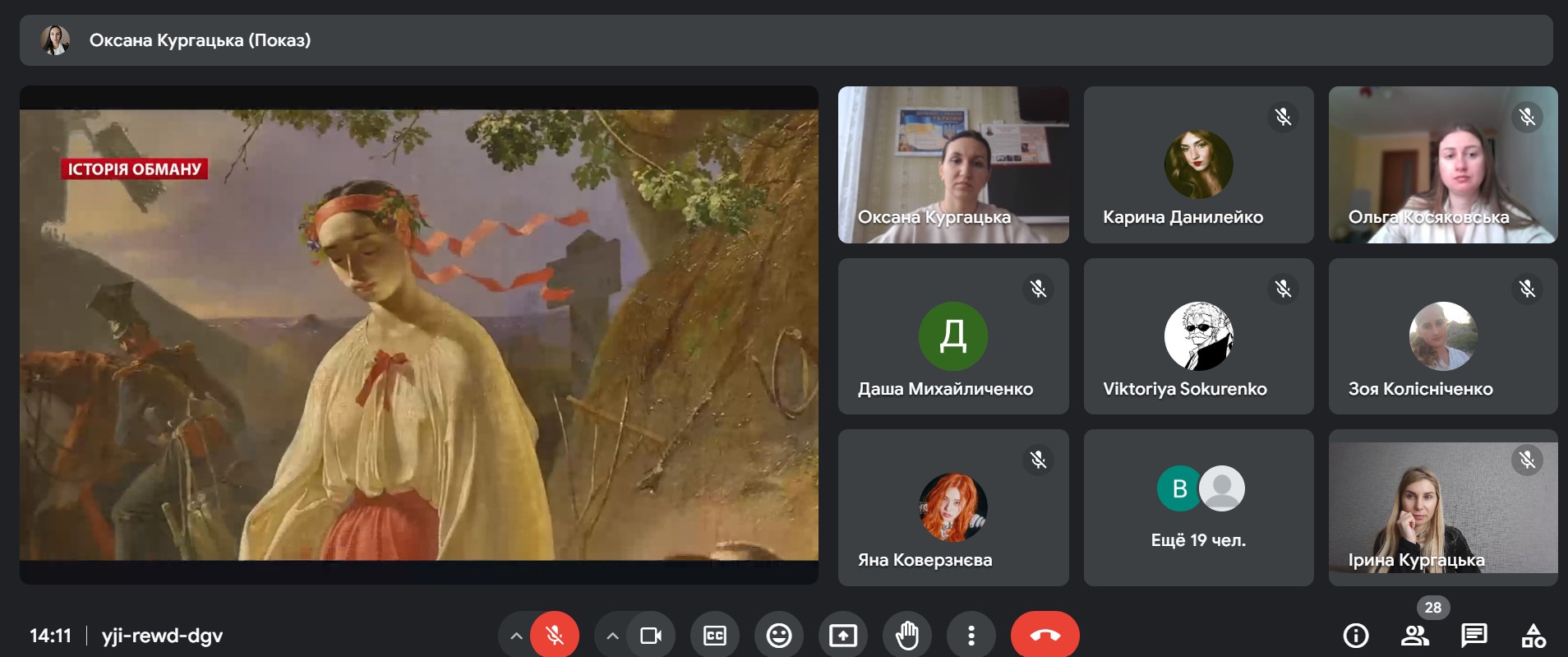Viewport: 1568px width, 657px height.
Task: Select Viktoriya Sokurenko participant tile
Action: tap(1198, 336)
